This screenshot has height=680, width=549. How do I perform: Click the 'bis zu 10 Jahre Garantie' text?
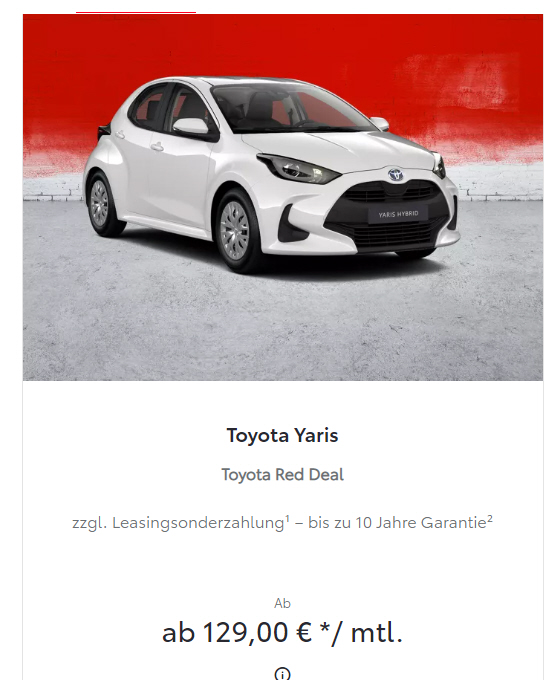tap(397, 523)
